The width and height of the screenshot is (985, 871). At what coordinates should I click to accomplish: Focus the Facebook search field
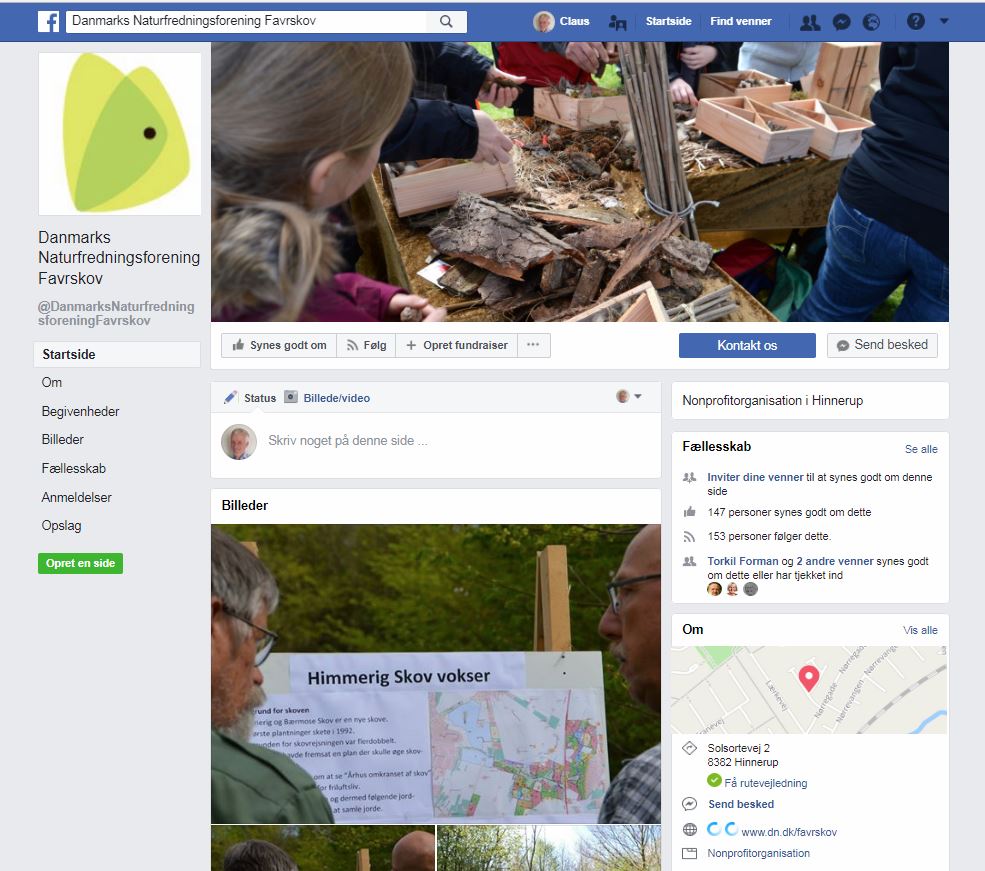click(x=246, y=21)
